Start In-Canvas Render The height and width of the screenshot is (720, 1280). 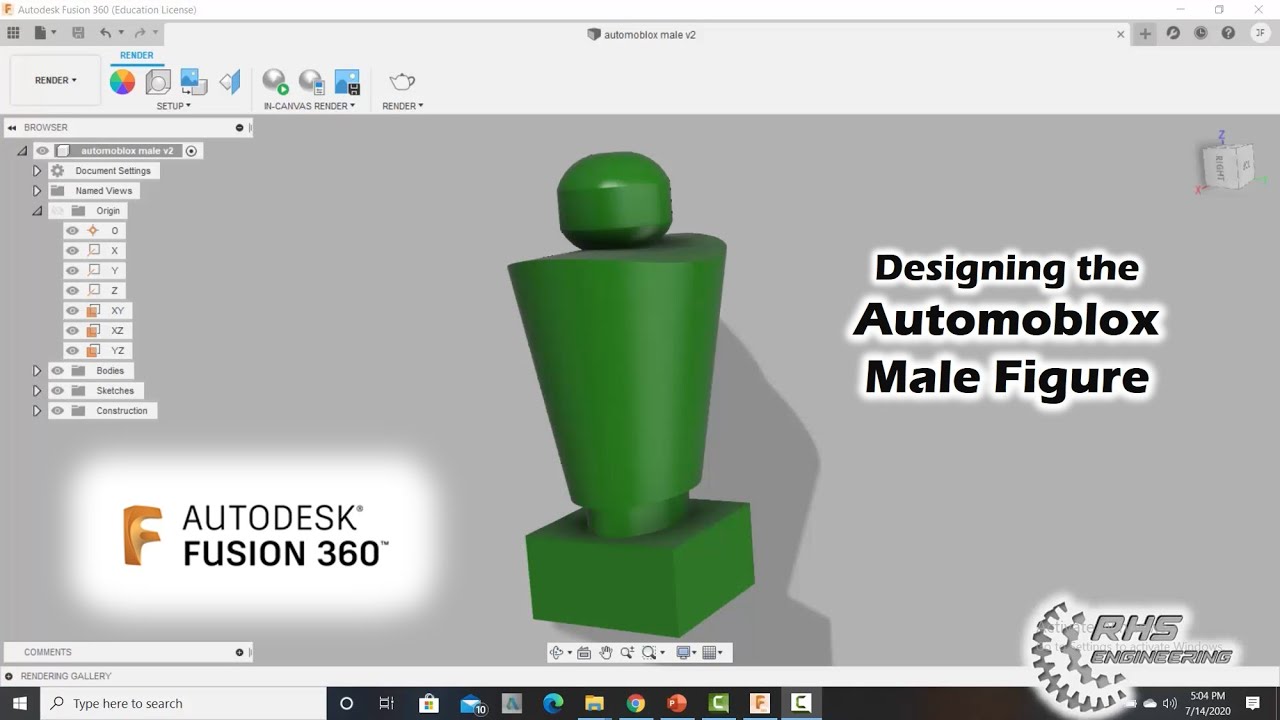click(275, 82)
